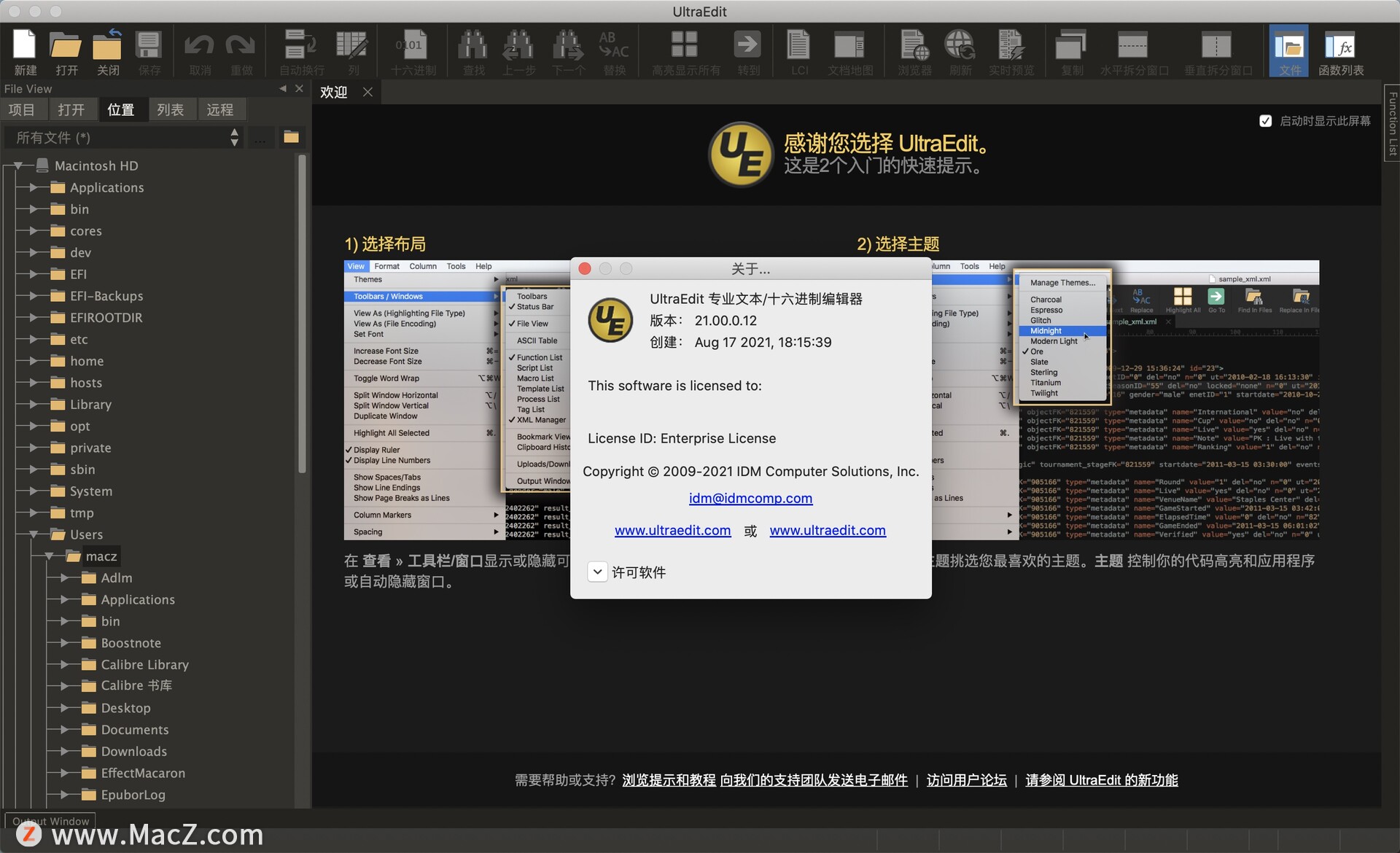The height and width of the screenshot is (853, 1400).
Task: Switch to the 打开 tab in File View
Action: 71,109
